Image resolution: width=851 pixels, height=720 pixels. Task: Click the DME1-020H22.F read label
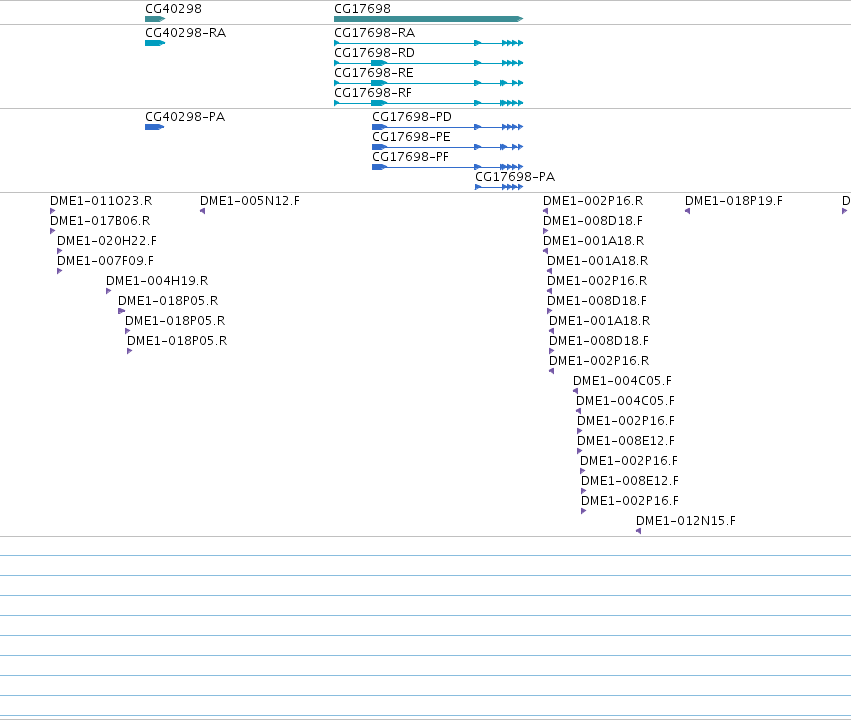pos(107,241)
